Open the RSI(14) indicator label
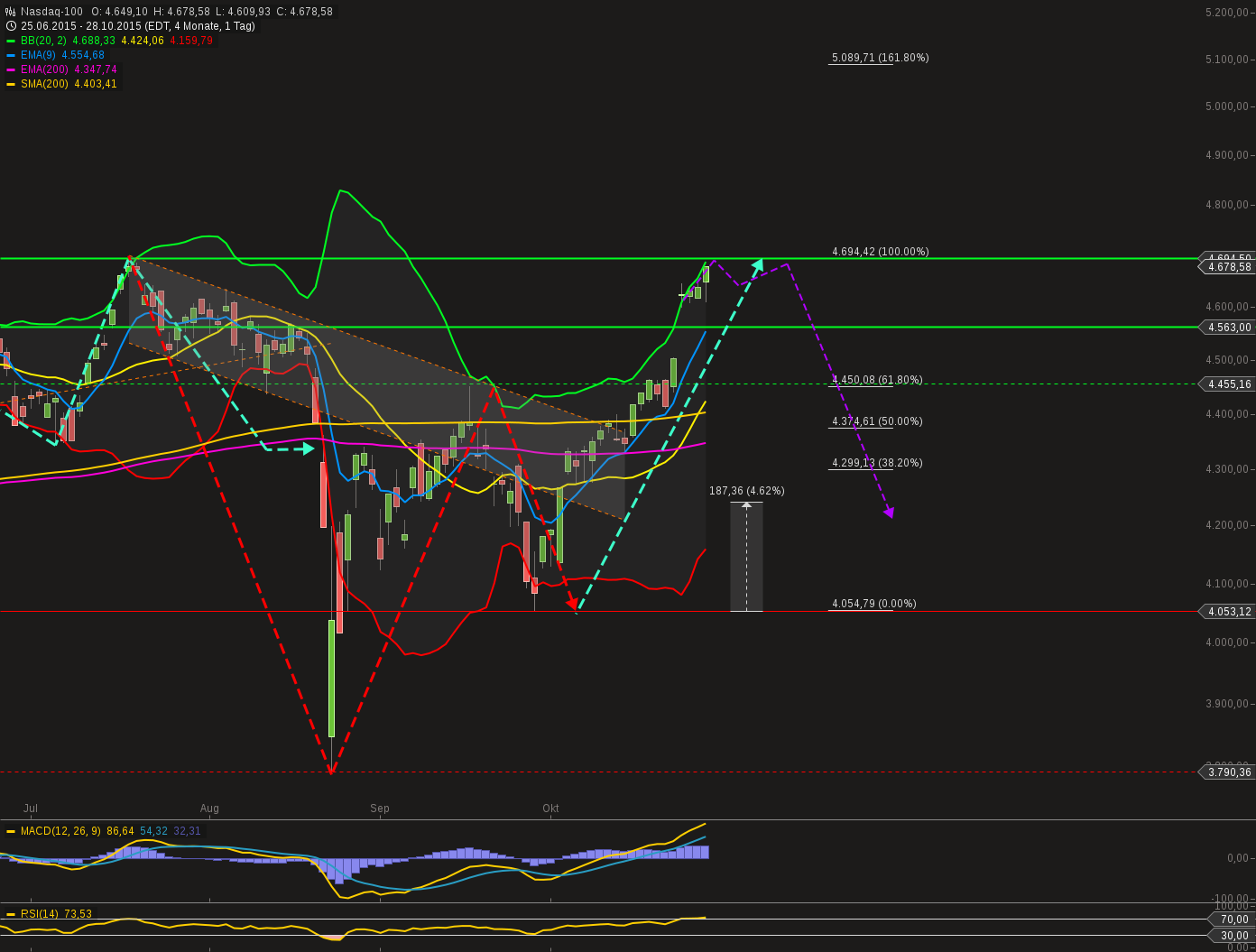 pos(40,914)
